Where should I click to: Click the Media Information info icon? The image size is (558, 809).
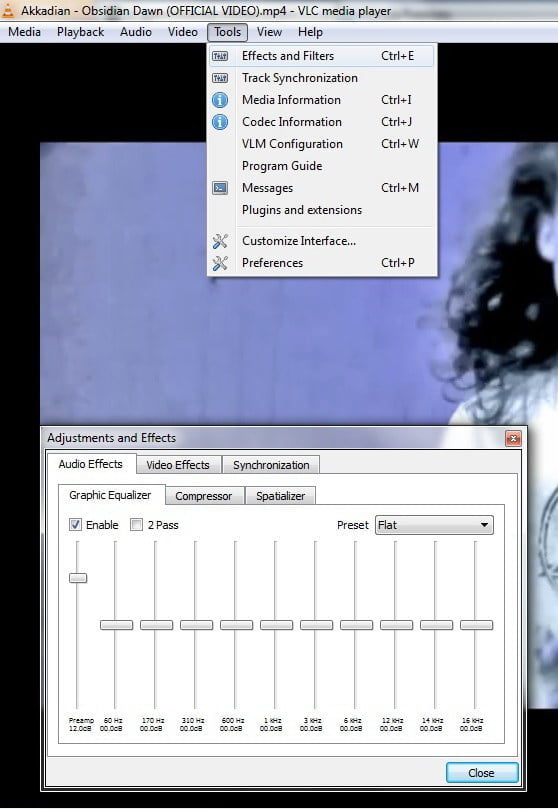pos(220,100)
